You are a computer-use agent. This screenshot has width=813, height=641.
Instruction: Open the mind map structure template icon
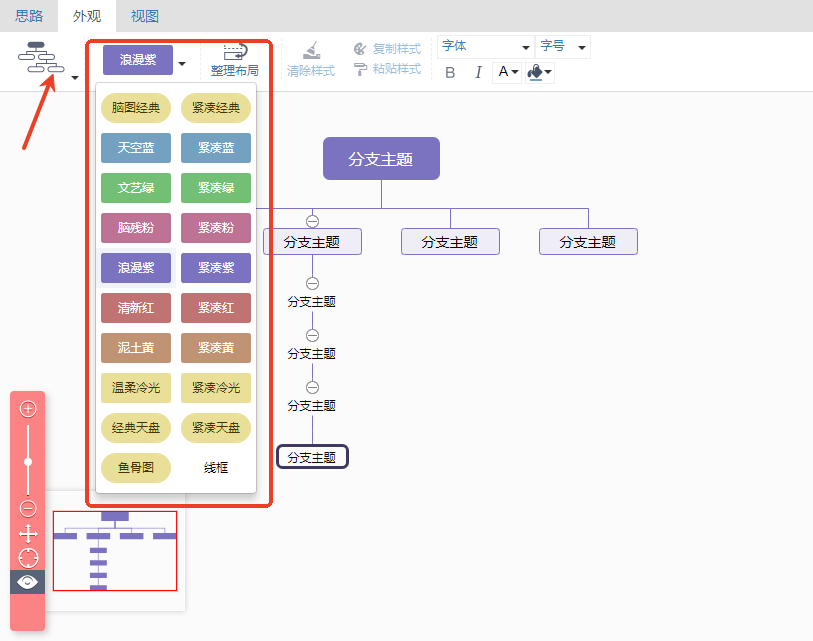click(41, 57)
